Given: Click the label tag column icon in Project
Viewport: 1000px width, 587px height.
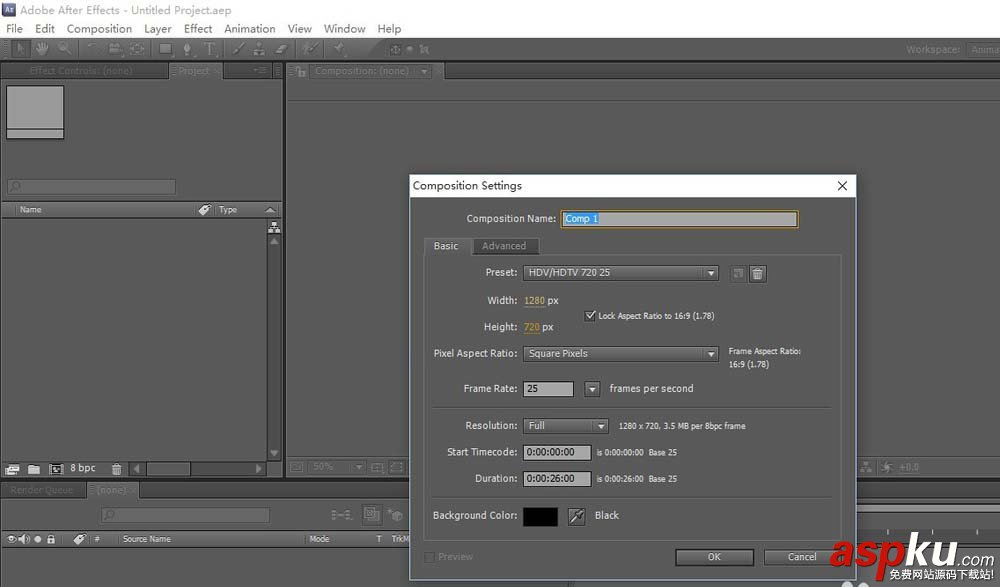Looking at the screenshot, I should click(x=204, y=209).
